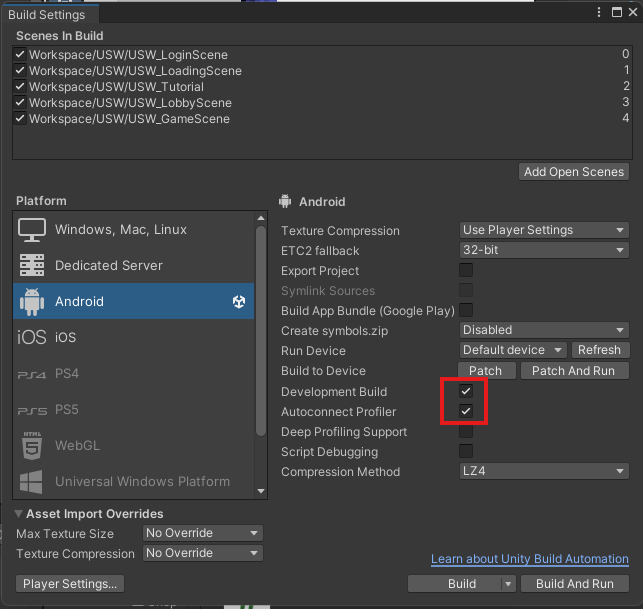Open the Run Device dropdown
Viewport: 643px width, 609px height.
pos(513,350)
